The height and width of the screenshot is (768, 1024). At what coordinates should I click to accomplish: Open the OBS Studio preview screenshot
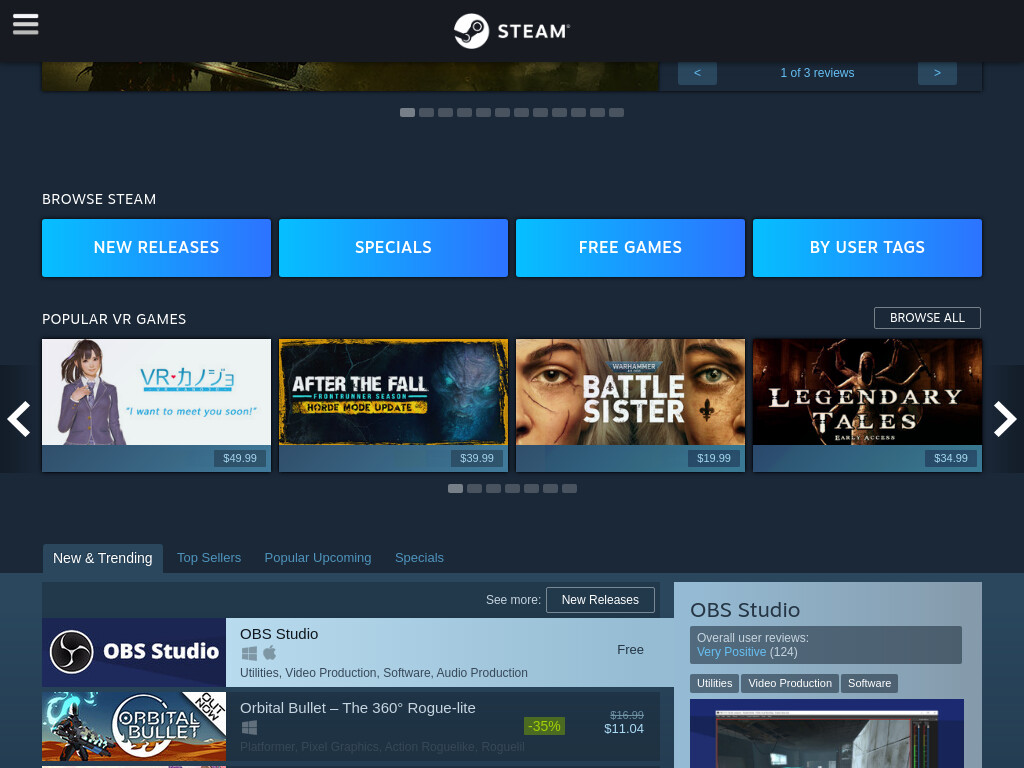tap(827, 733)
